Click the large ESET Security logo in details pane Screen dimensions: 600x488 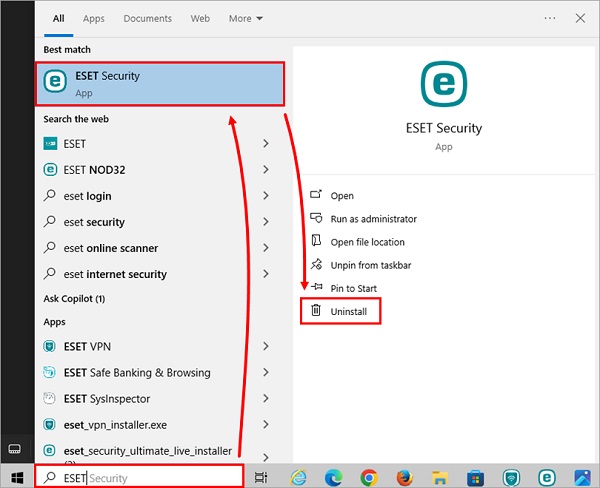pyautogui.click(x=444, y=84)
